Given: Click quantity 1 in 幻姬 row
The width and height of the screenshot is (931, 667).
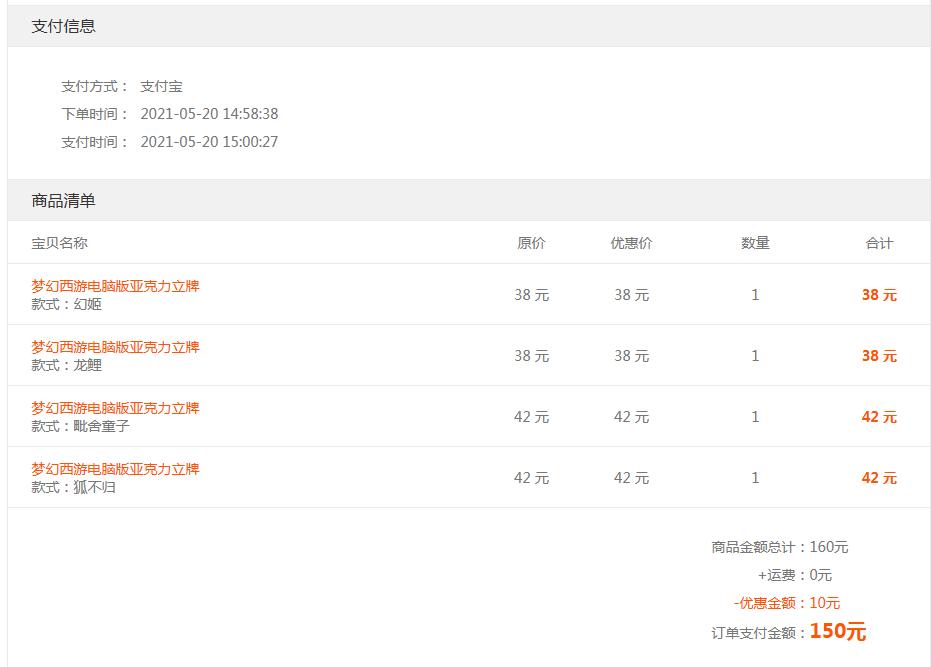Looking at the screenshot, I should pyautogui.click(x=755, y=295).
